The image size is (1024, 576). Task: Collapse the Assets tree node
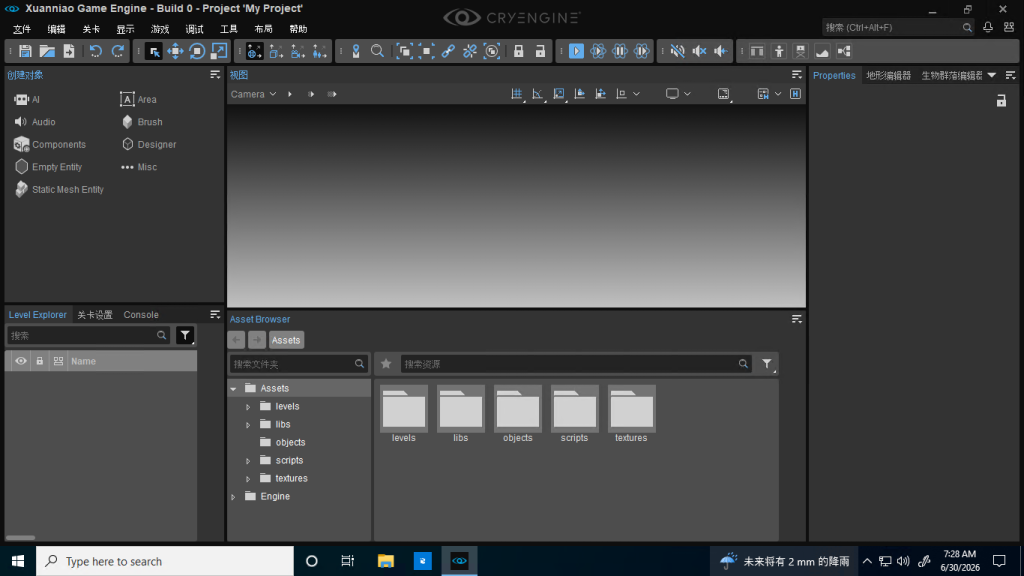tap(233, 389)
